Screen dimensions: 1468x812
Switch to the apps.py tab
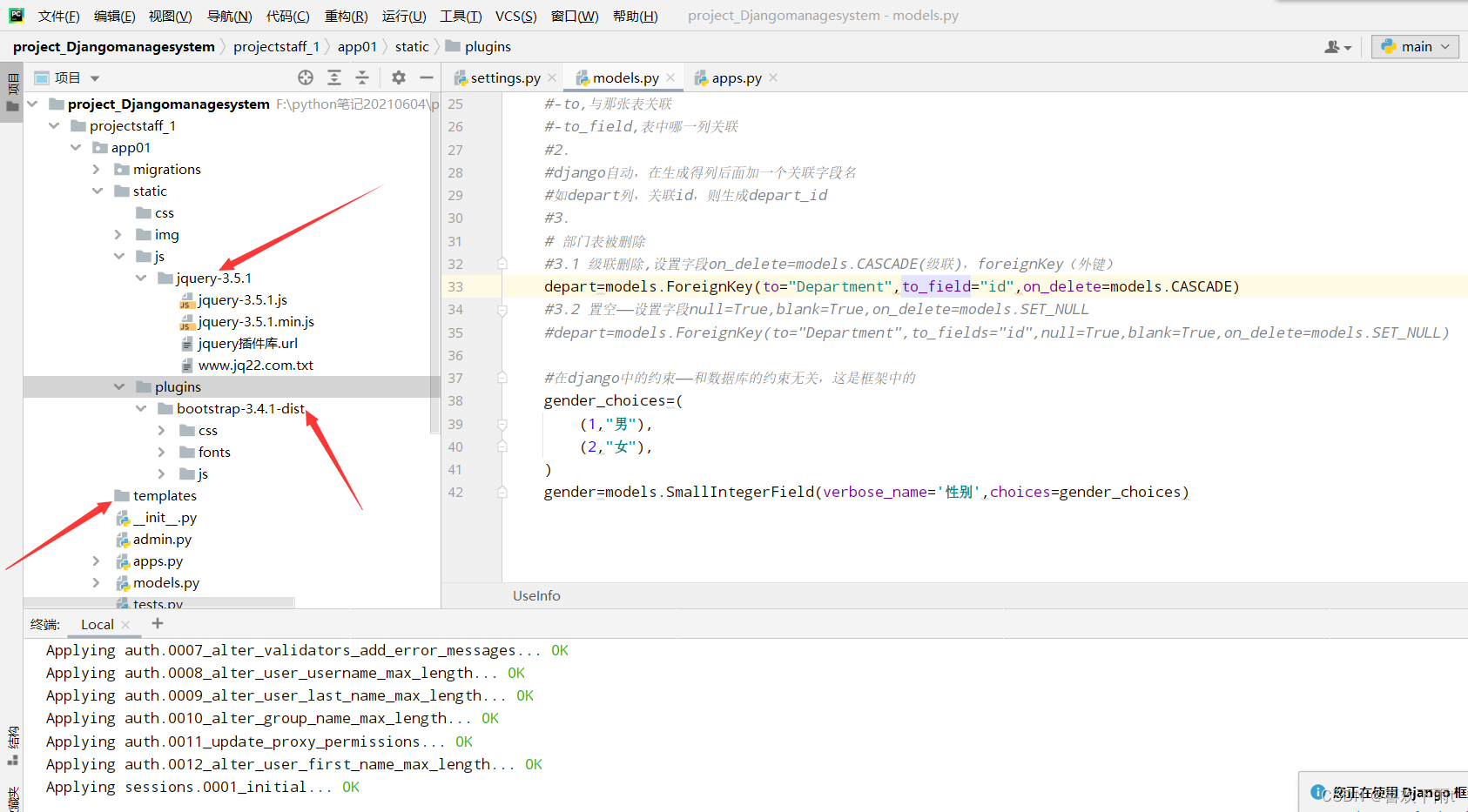click(736, 78)
